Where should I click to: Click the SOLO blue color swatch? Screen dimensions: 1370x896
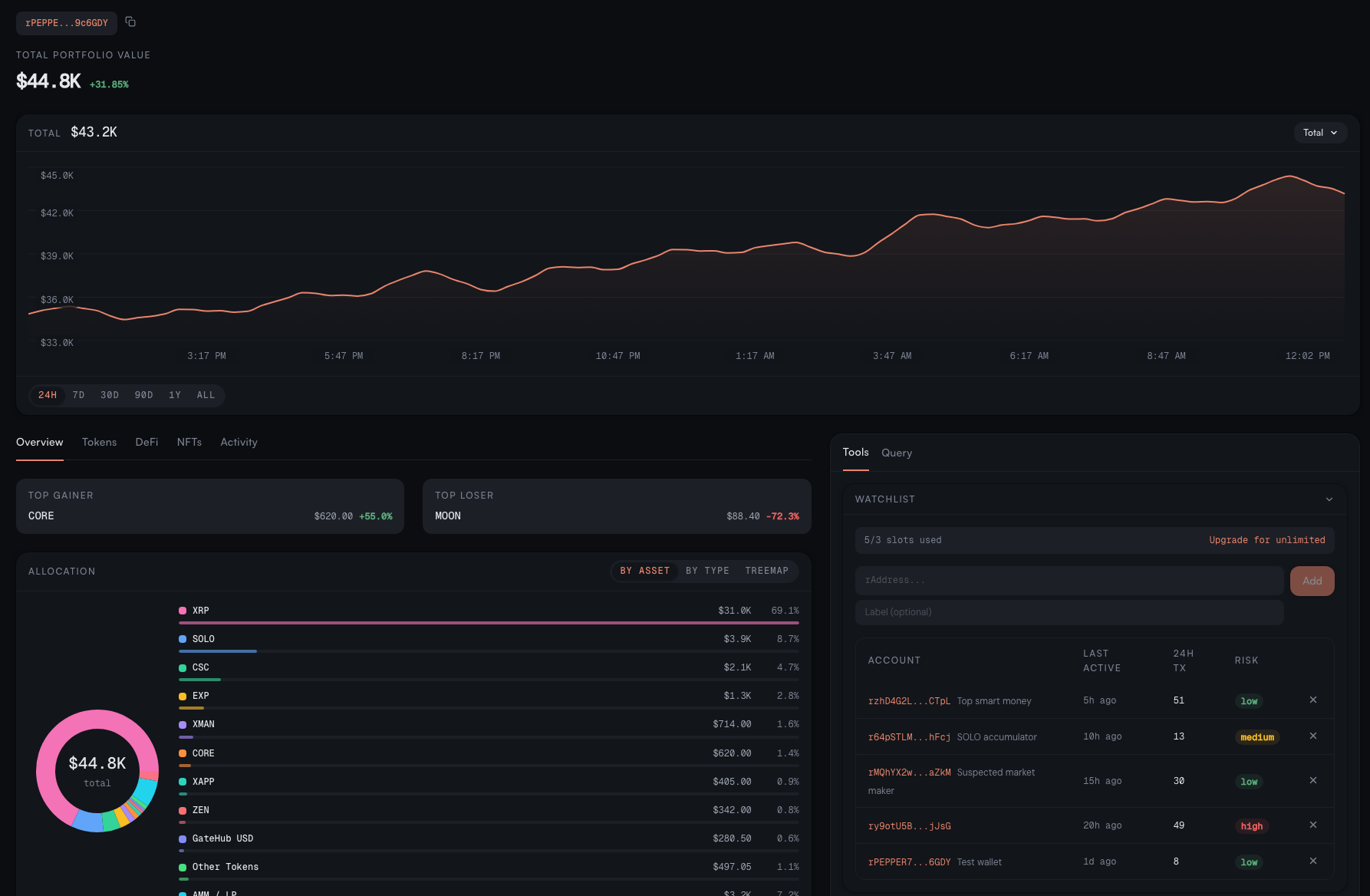[x=183, y=639]
